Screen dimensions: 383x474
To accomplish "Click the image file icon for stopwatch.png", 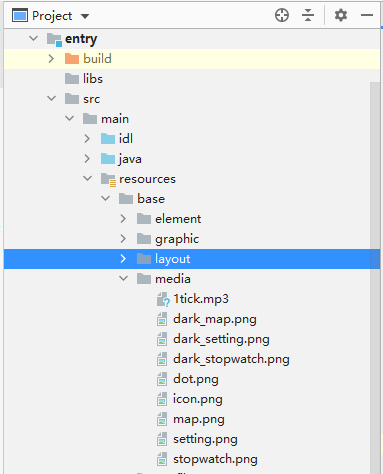I will 162,459.
